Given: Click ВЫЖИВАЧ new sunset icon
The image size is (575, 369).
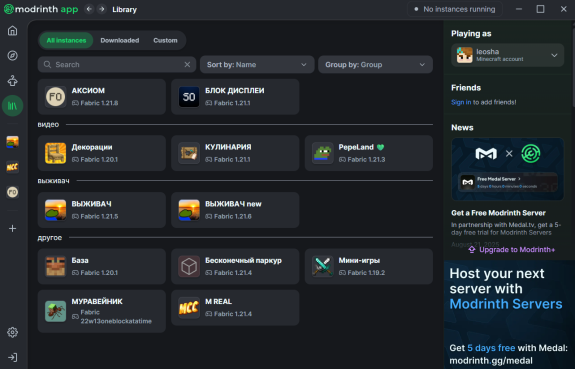Looking at the screenshot, I should (x=189, y=210).
